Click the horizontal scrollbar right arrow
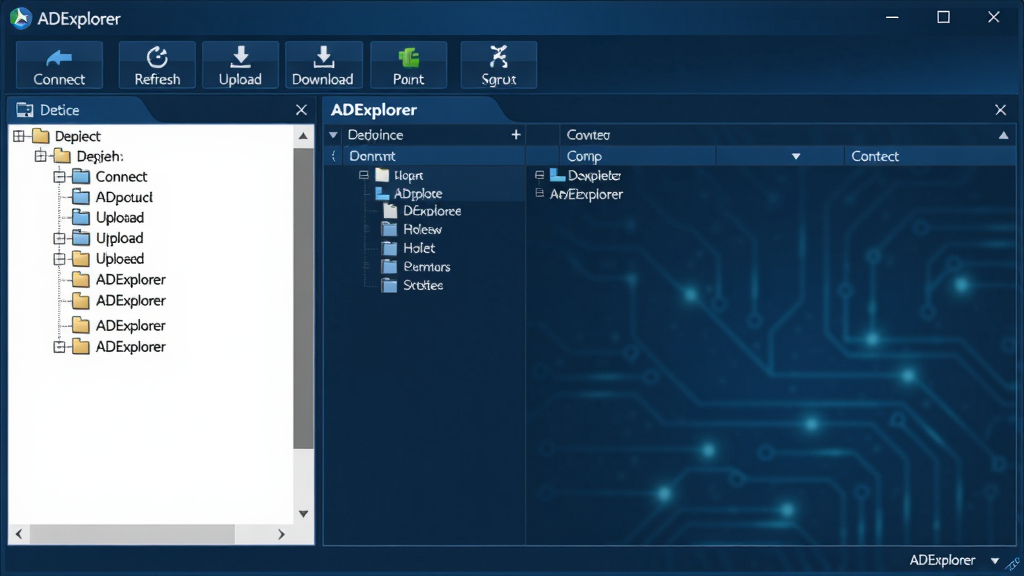Image resolution: width=1024 pixels, height=576 pixels. click(281, 534)
